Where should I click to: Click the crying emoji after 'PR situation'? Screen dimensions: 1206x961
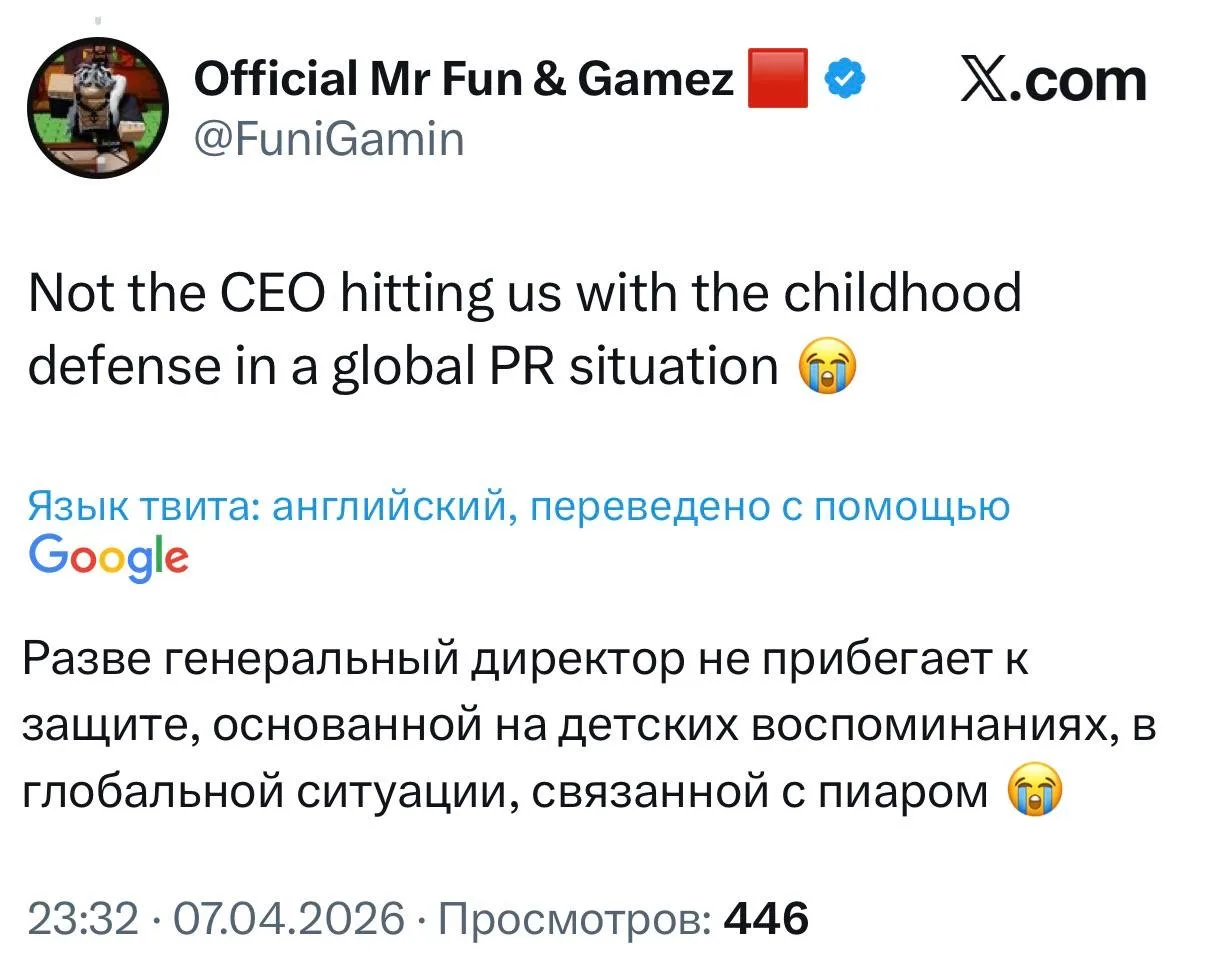tap(825, 367)
